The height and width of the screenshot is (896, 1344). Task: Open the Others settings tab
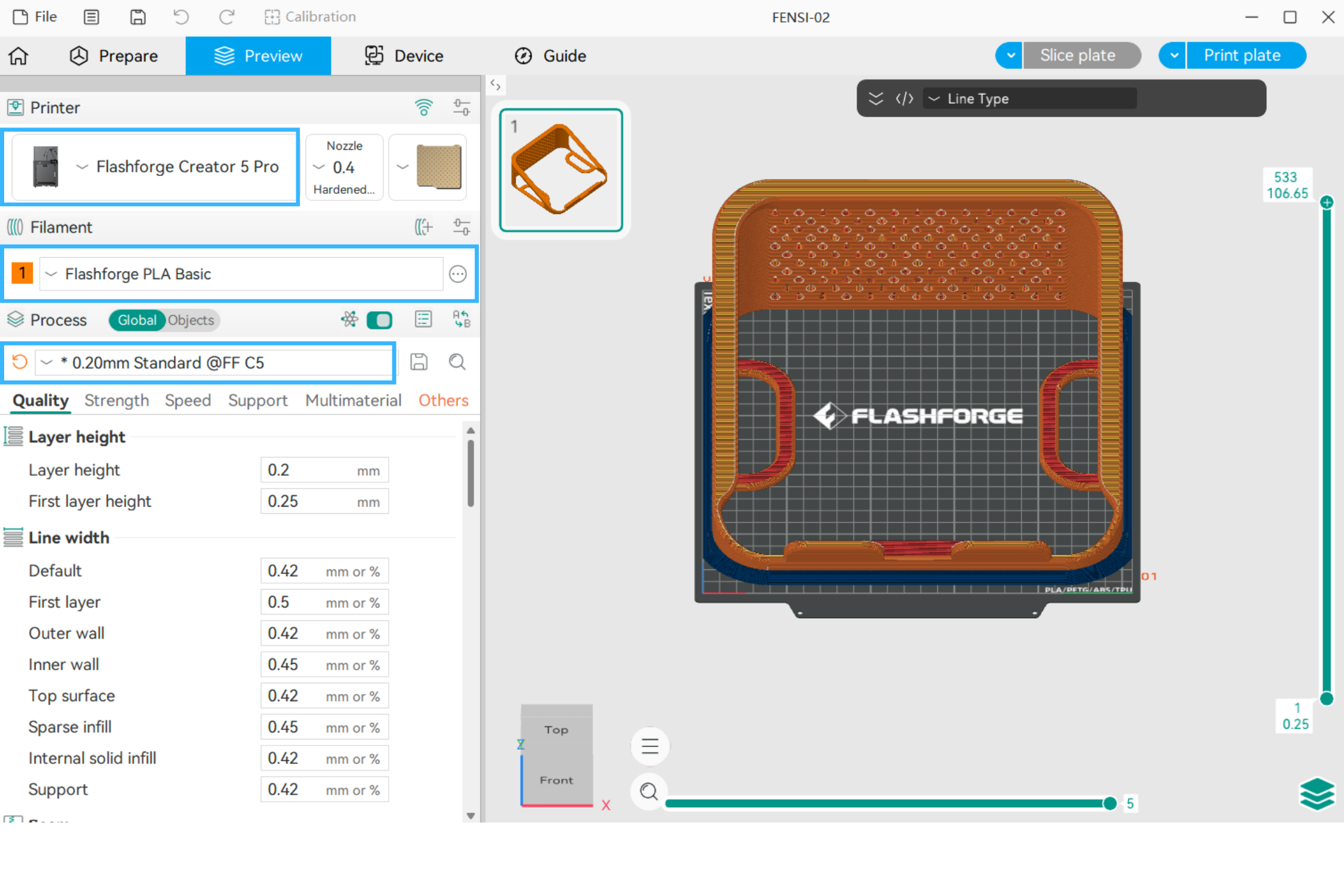click(x=443, y=401)
